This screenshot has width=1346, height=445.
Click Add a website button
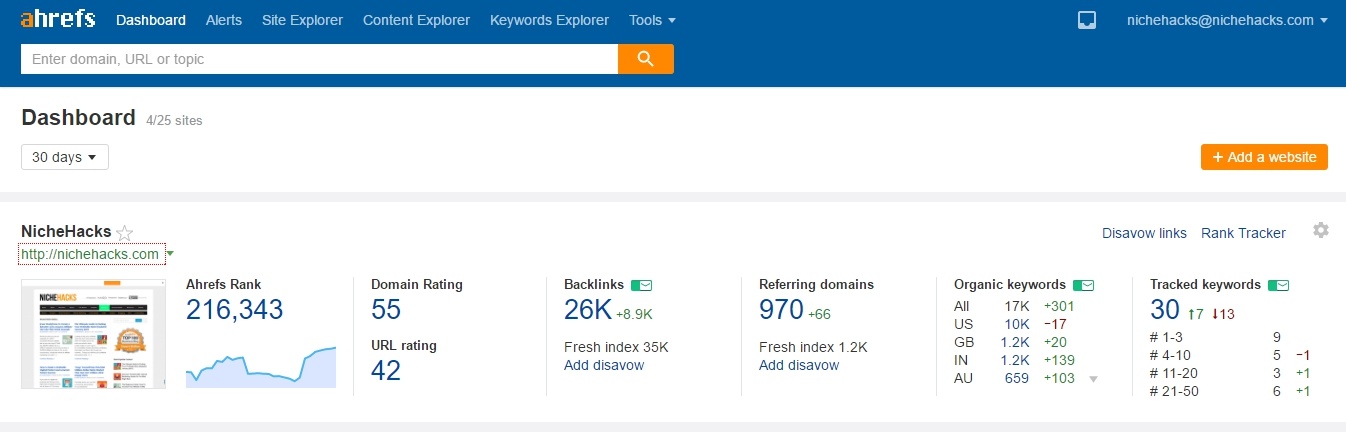click(x=1265, y=157)
